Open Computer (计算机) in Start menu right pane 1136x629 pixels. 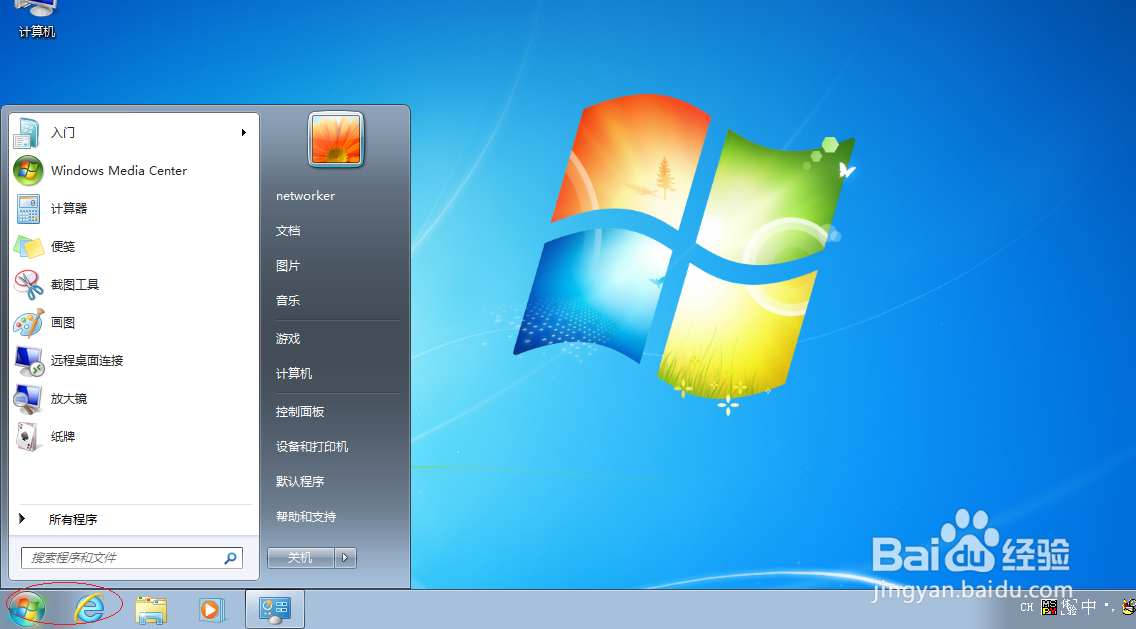click(293, 374)
